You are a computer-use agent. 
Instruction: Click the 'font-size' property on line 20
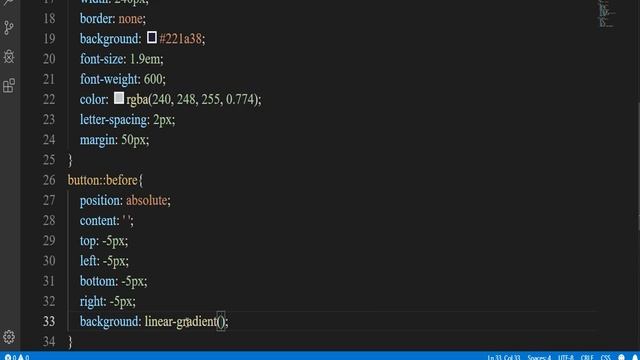click(102, 59)
